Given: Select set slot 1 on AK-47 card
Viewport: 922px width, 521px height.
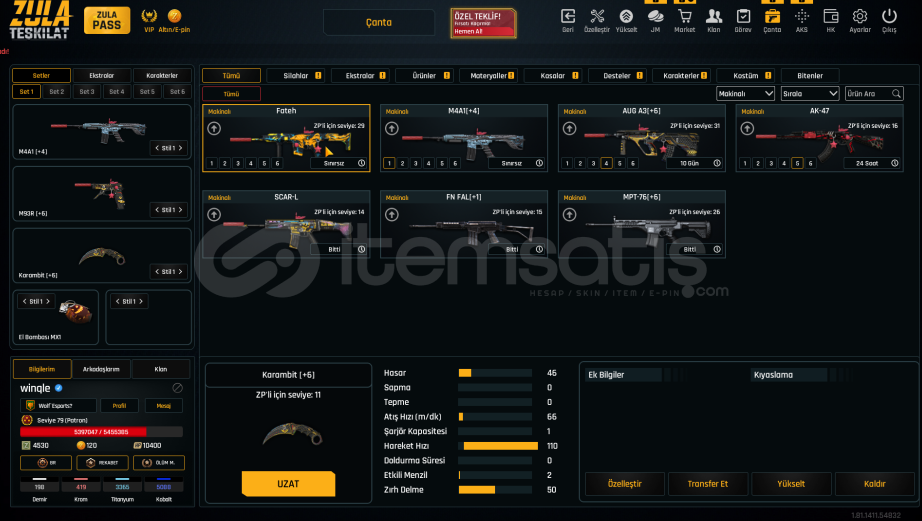Looking at the screenshot, I should [744, 163].
